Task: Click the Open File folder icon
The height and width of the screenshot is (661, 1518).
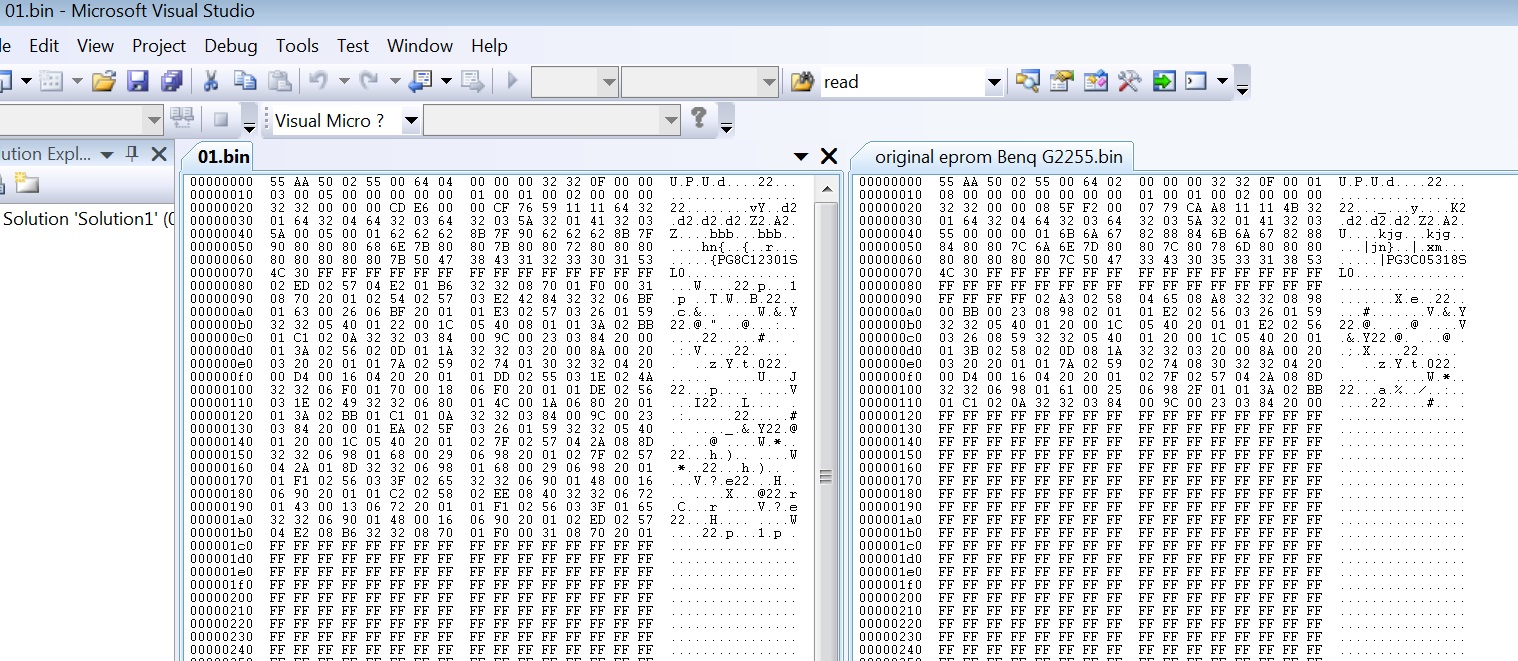Action: click(x=104, y=81)
